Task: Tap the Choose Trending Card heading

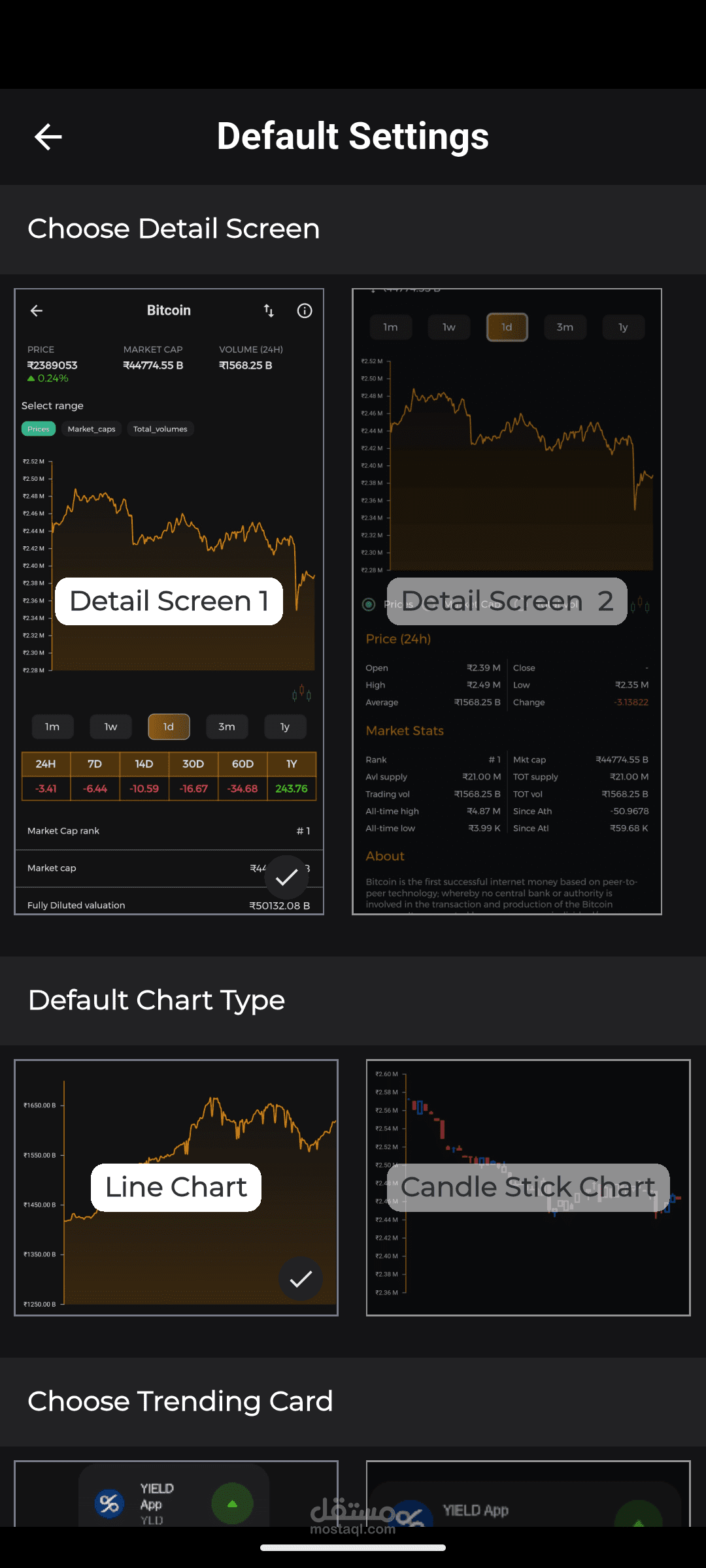Action: click(180, 1401)
